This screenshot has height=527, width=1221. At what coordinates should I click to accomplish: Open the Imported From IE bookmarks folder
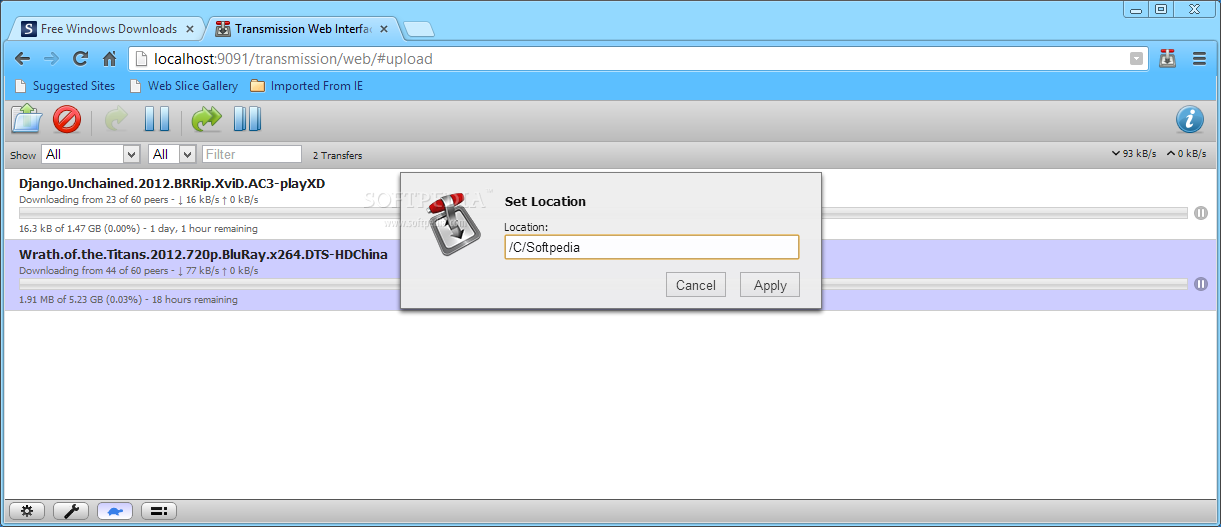click(x=307, y=86)
